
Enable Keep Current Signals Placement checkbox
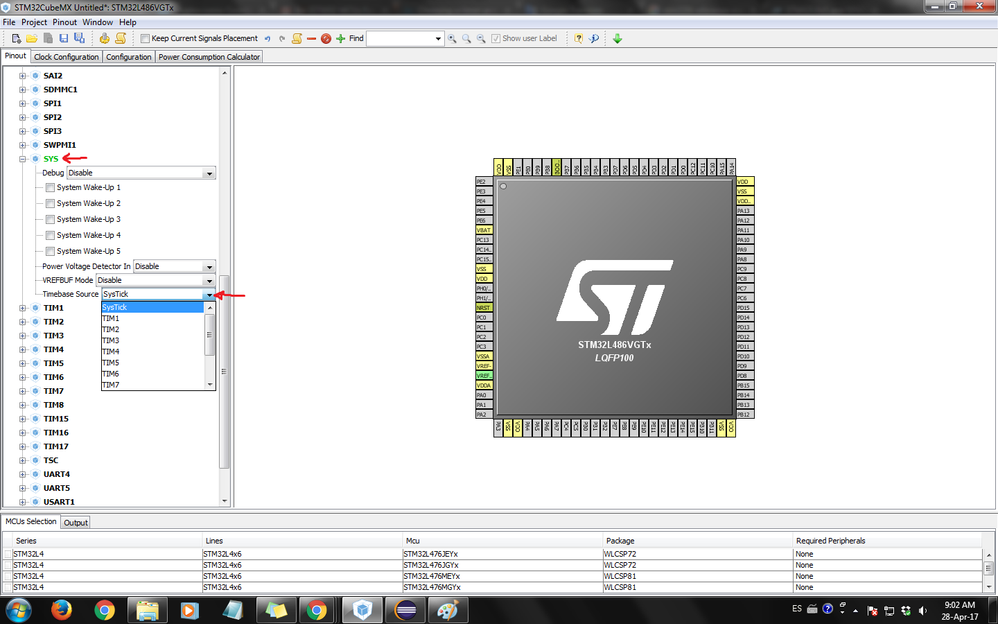click(145, 38)
